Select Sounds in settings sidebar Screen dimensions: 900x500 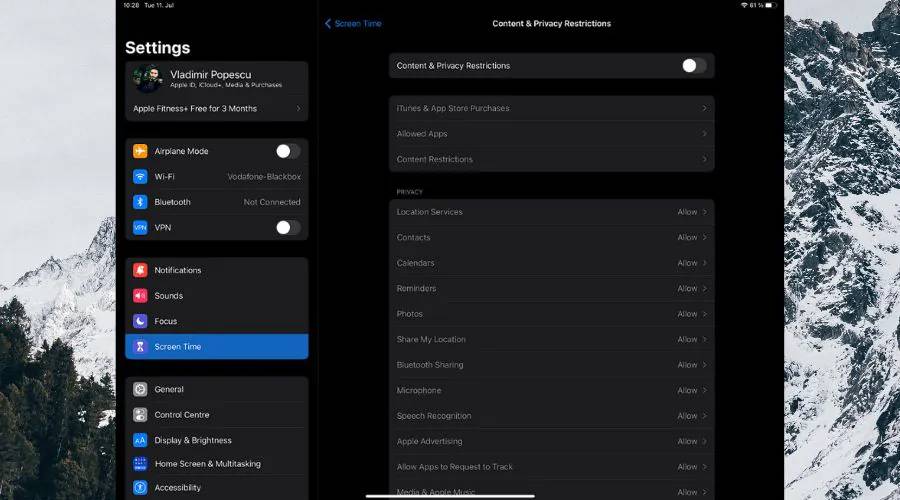(x=216, y=296)
